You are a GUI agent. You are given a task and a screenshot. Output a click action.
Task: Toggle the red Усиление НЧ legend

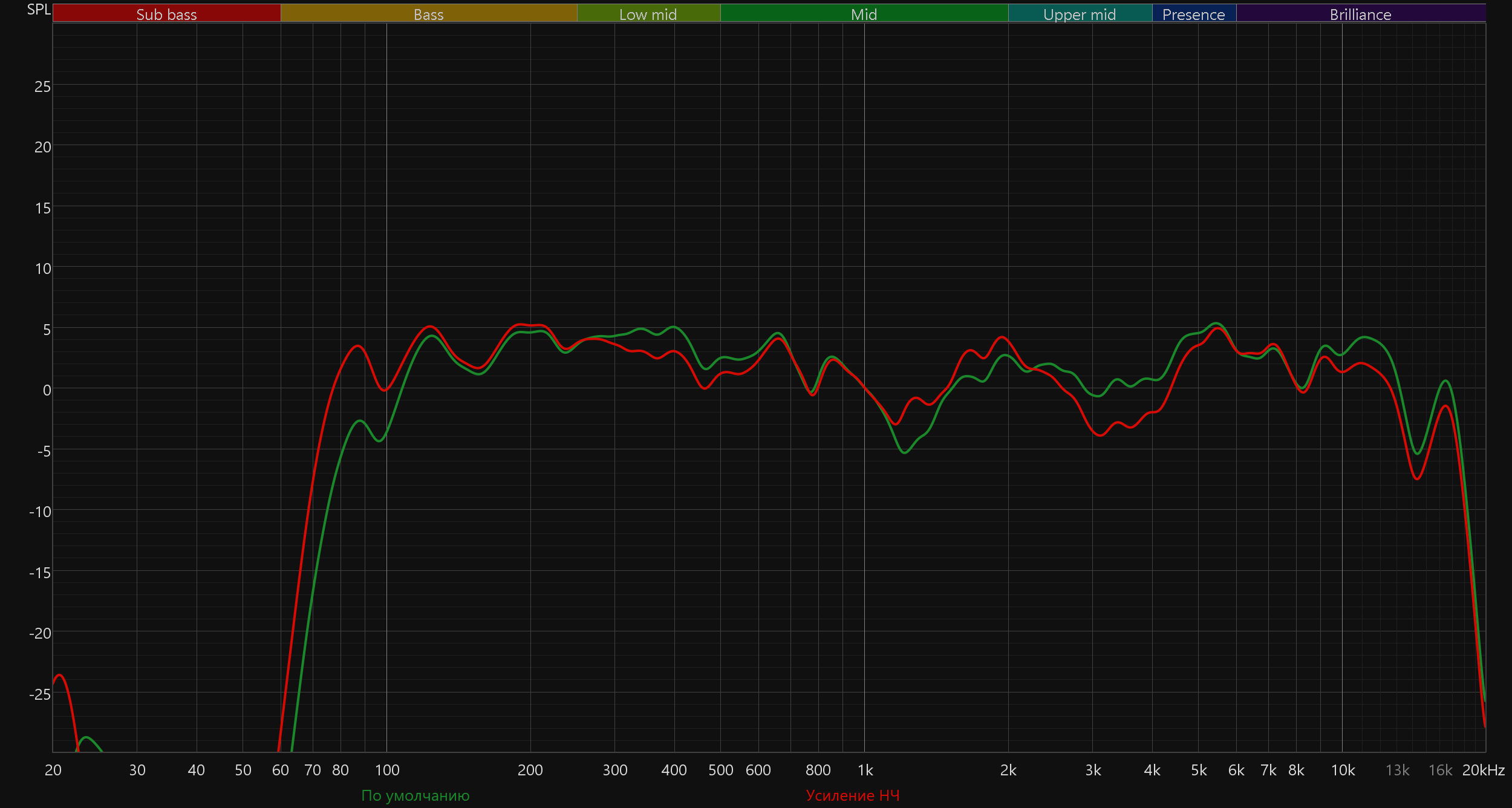pos(853,795)
